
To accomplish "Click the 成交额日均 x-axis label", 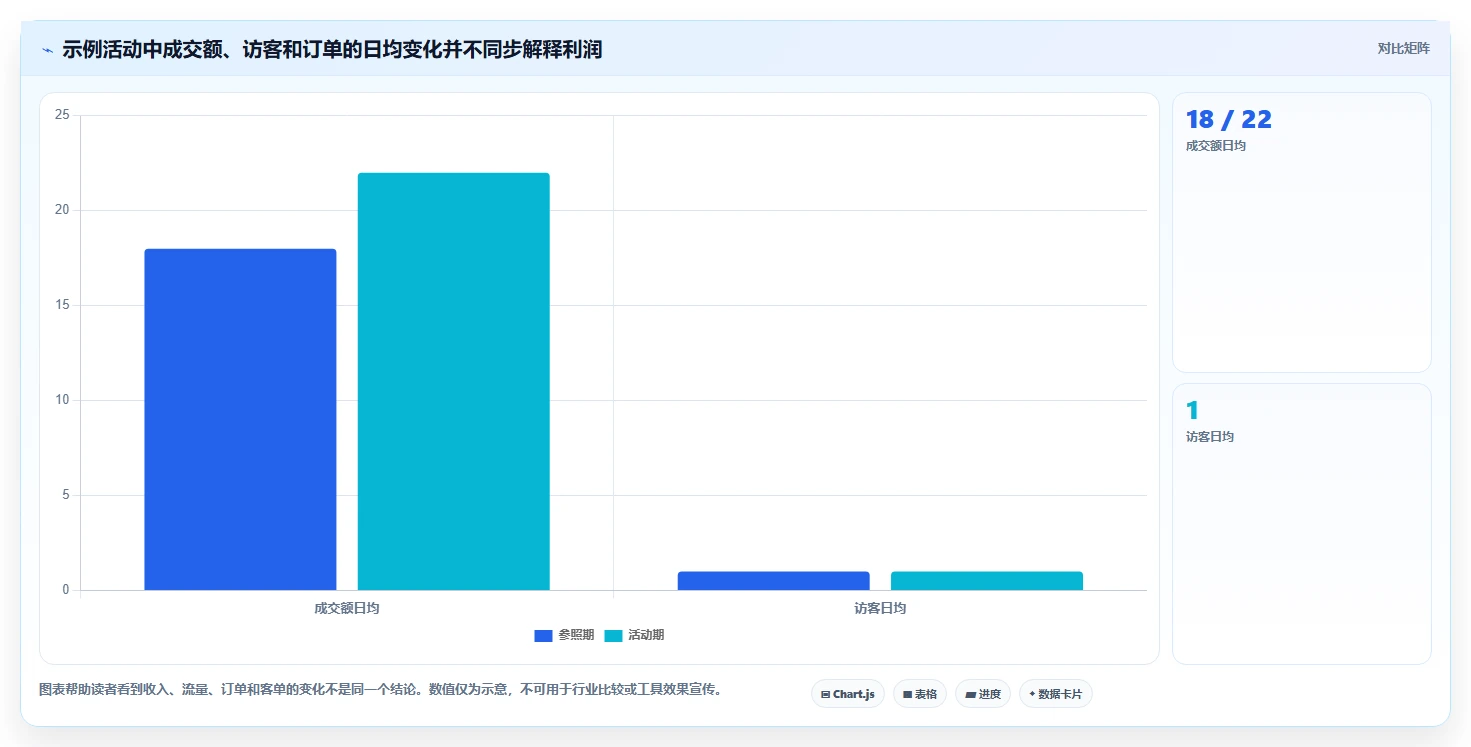I will (347, 608).
